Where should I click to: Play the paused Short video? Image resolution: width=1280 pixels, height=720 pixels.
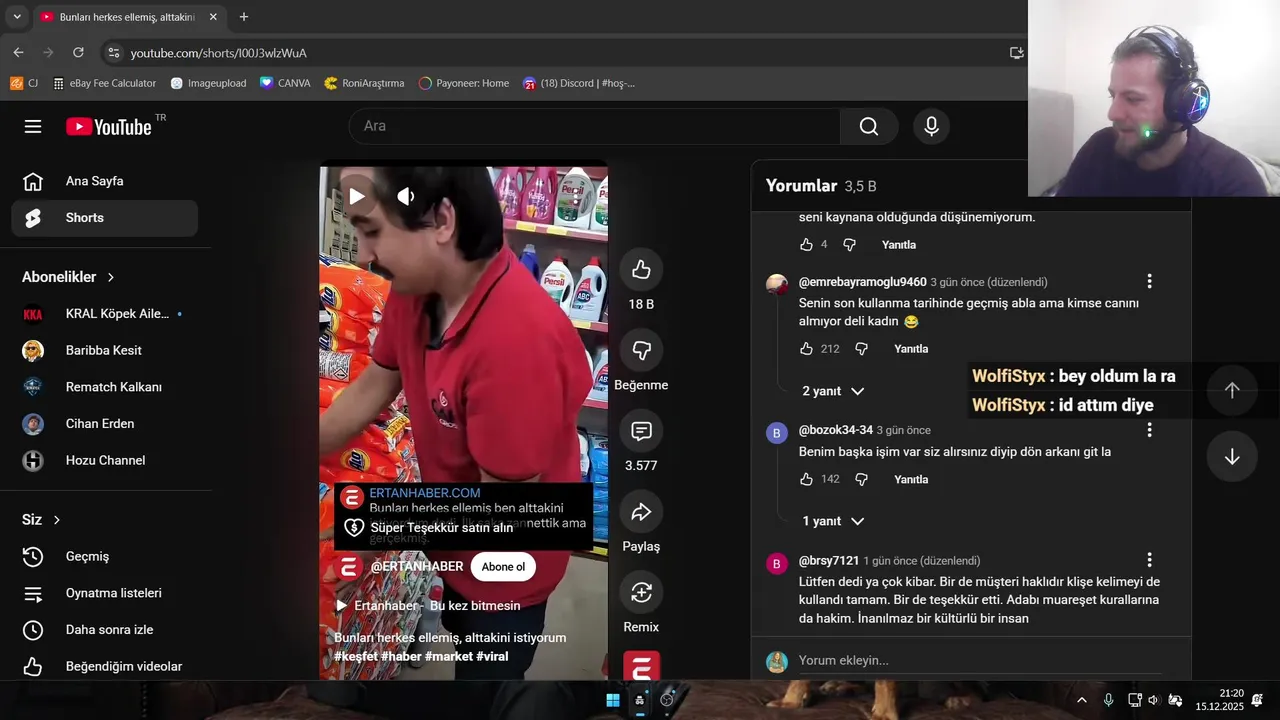[x=356, y=196]
